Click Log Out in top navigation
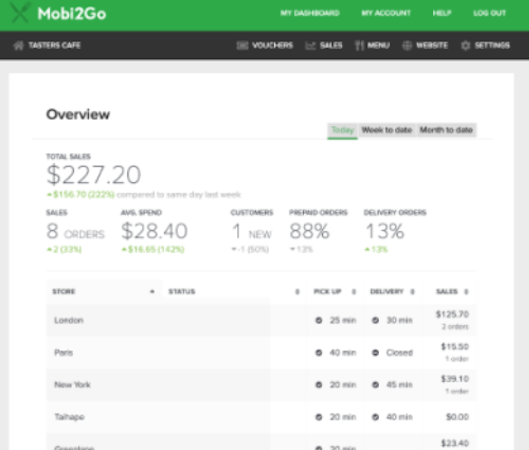The height and width of the screenshot is (450, 529). (x=490, y=13)
